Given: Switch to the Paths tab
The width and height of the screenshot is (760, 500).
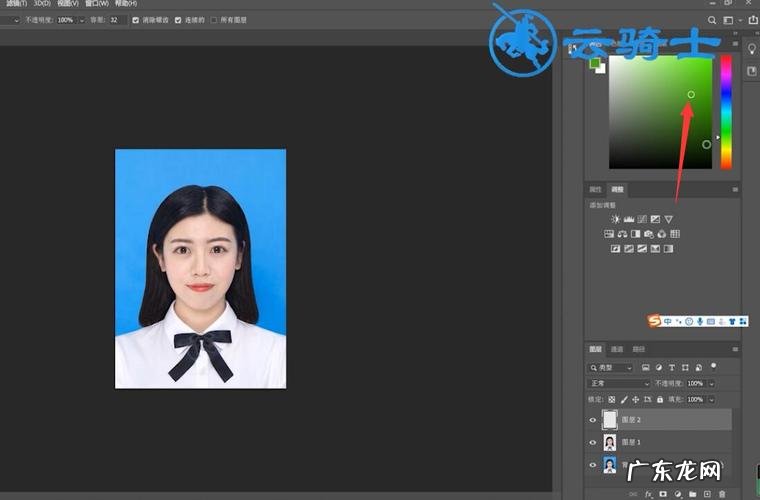Looking at the screenshot, I should tap(639, 349).
